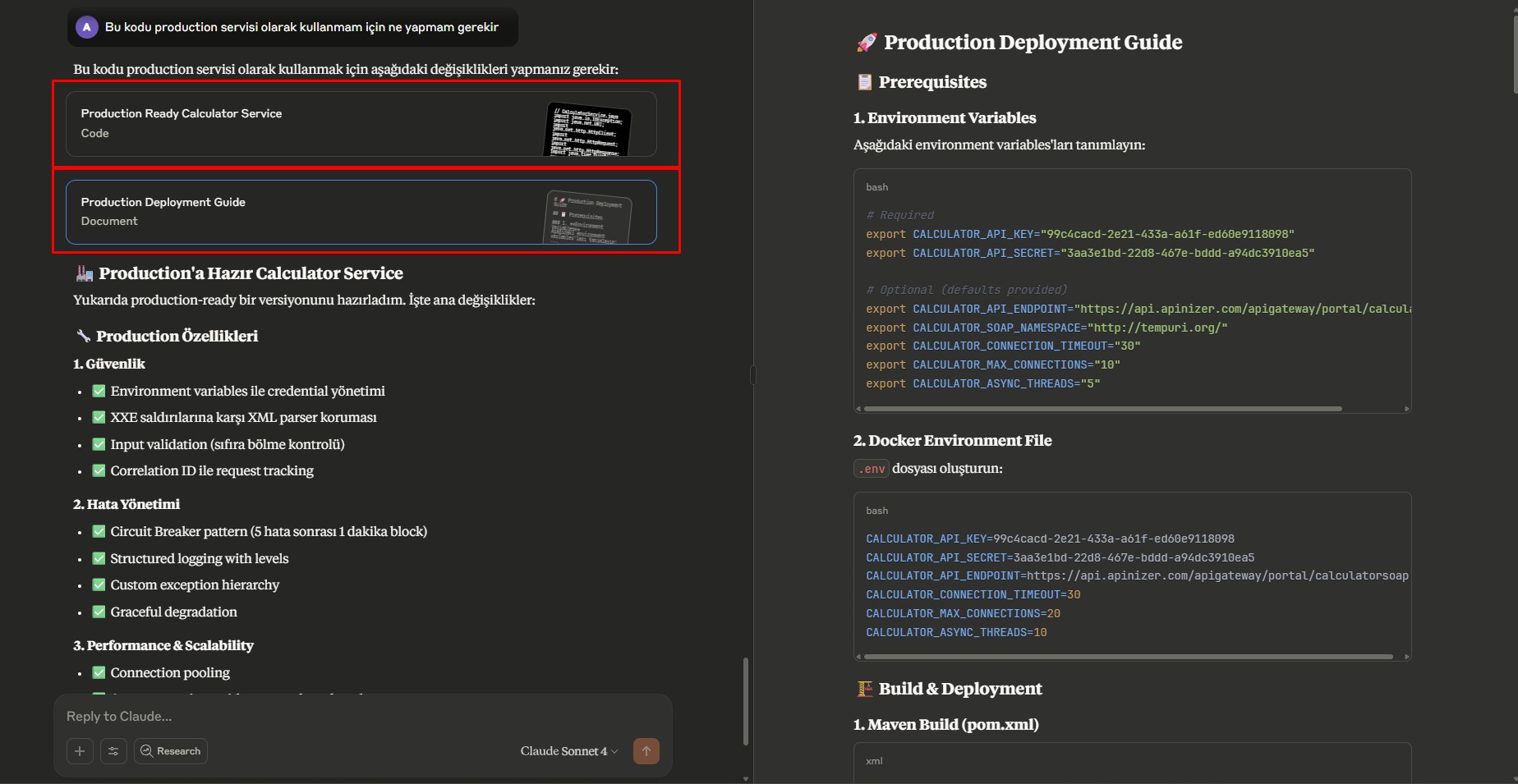Click right scroll arrow of Environment Variables code block
This screenshot has height=784, width=1518.
(1406, 409)
